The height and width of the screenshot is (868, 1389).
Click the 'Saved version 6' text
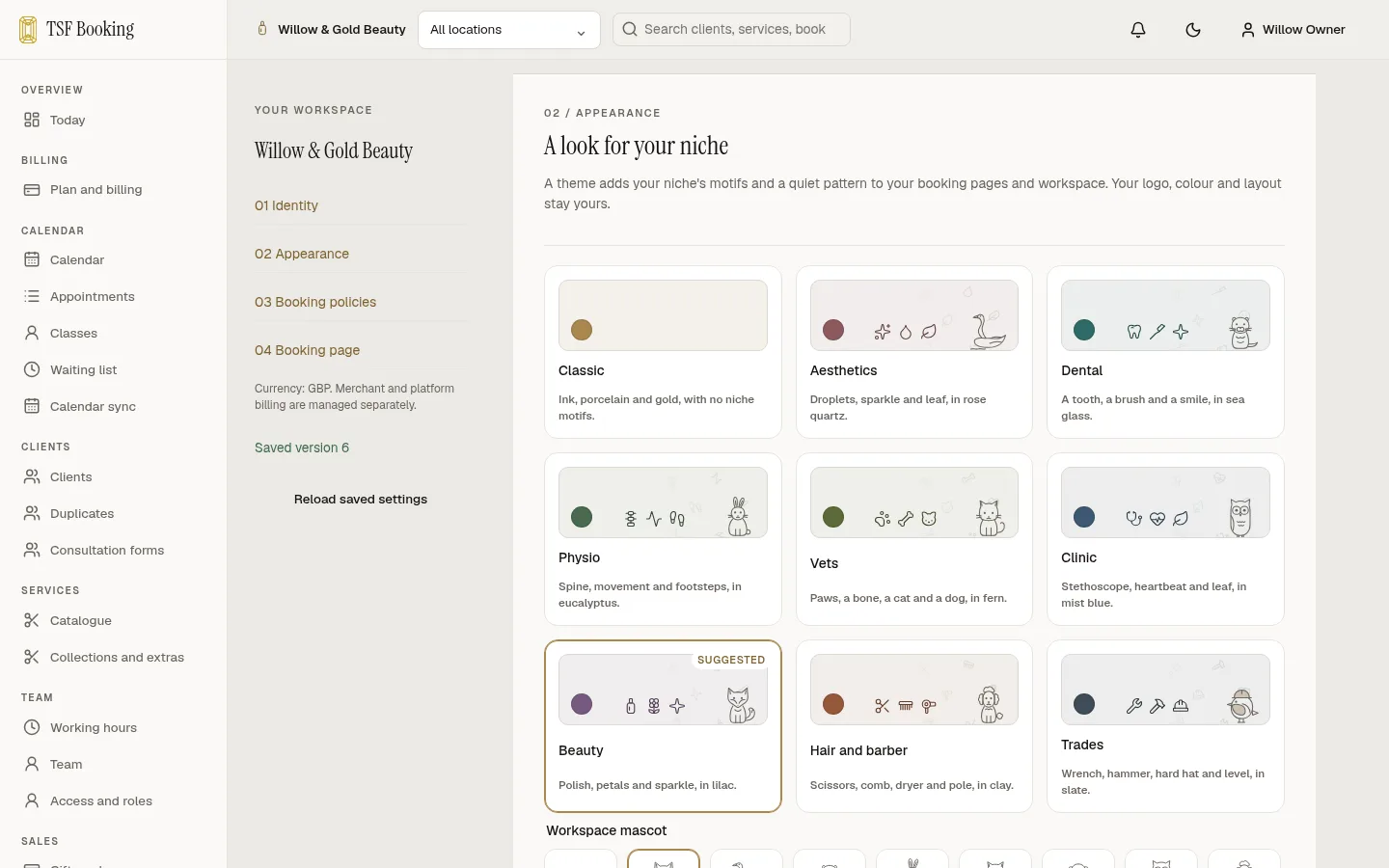point(302,448)
